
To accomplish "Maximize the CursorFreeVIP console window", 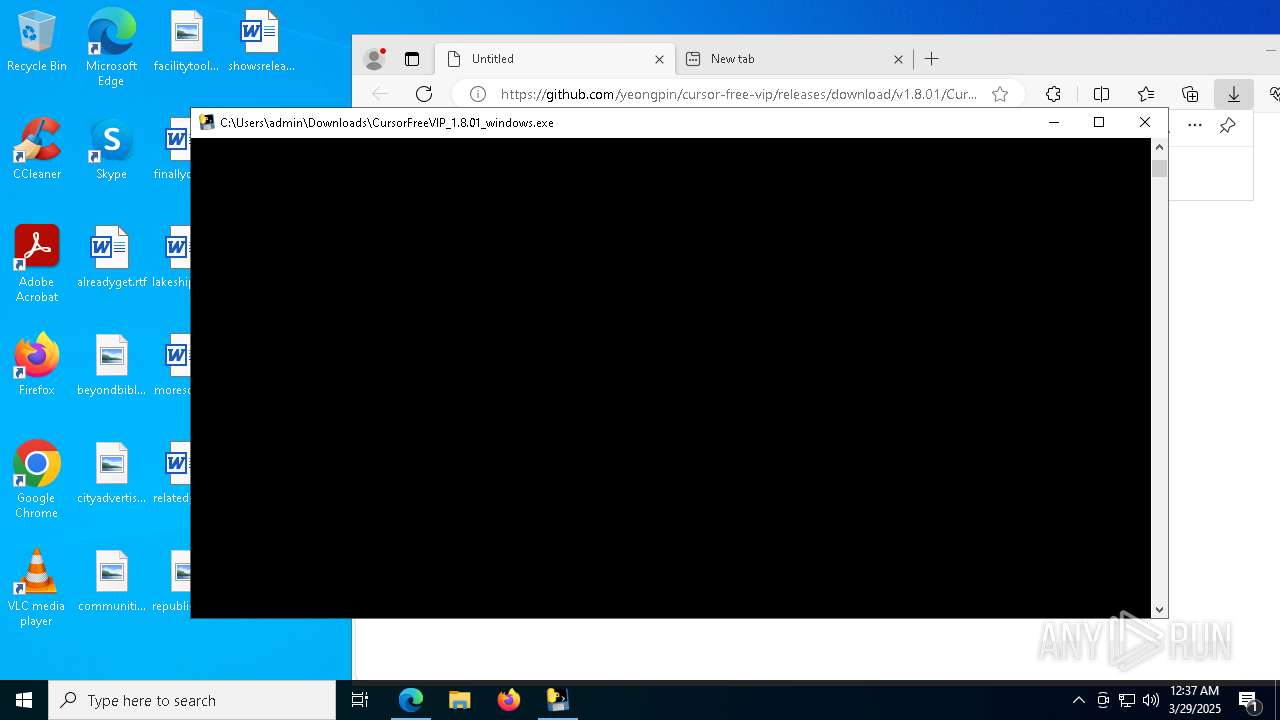I will click(1099, 122).
